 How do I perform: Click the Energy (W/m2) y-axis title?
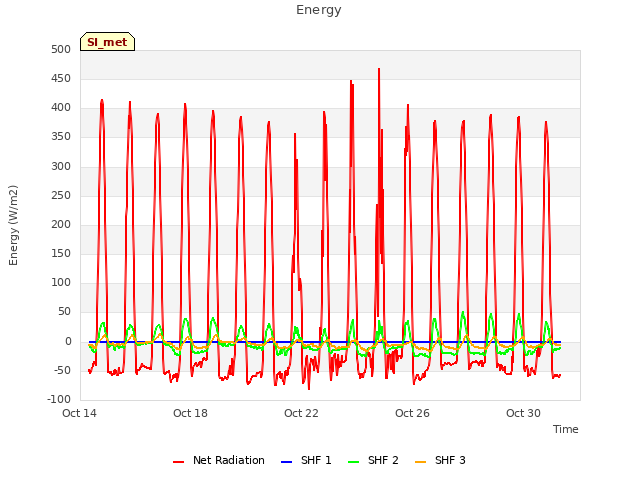(13, 225)
